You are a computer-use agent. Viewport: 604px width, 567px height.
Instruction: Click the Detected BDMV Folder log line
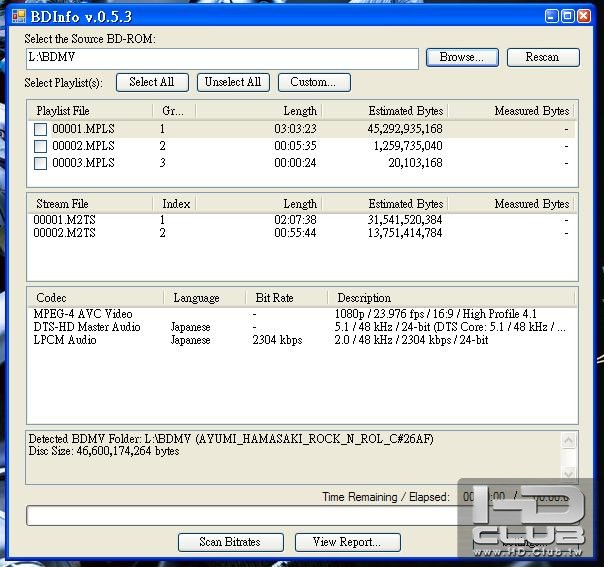point(231,439)
